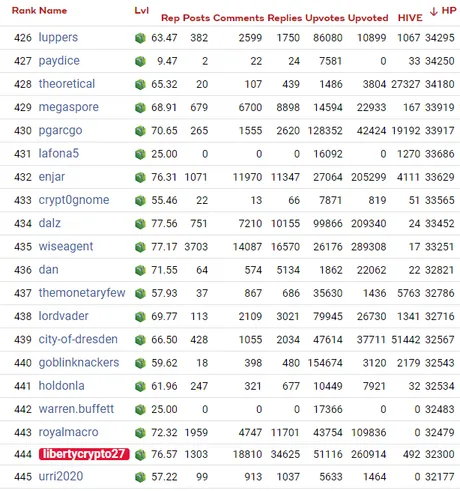Open the city-of-dresden profile link
This screenshot has height=491, width=460.
click(x=78, y=339)
